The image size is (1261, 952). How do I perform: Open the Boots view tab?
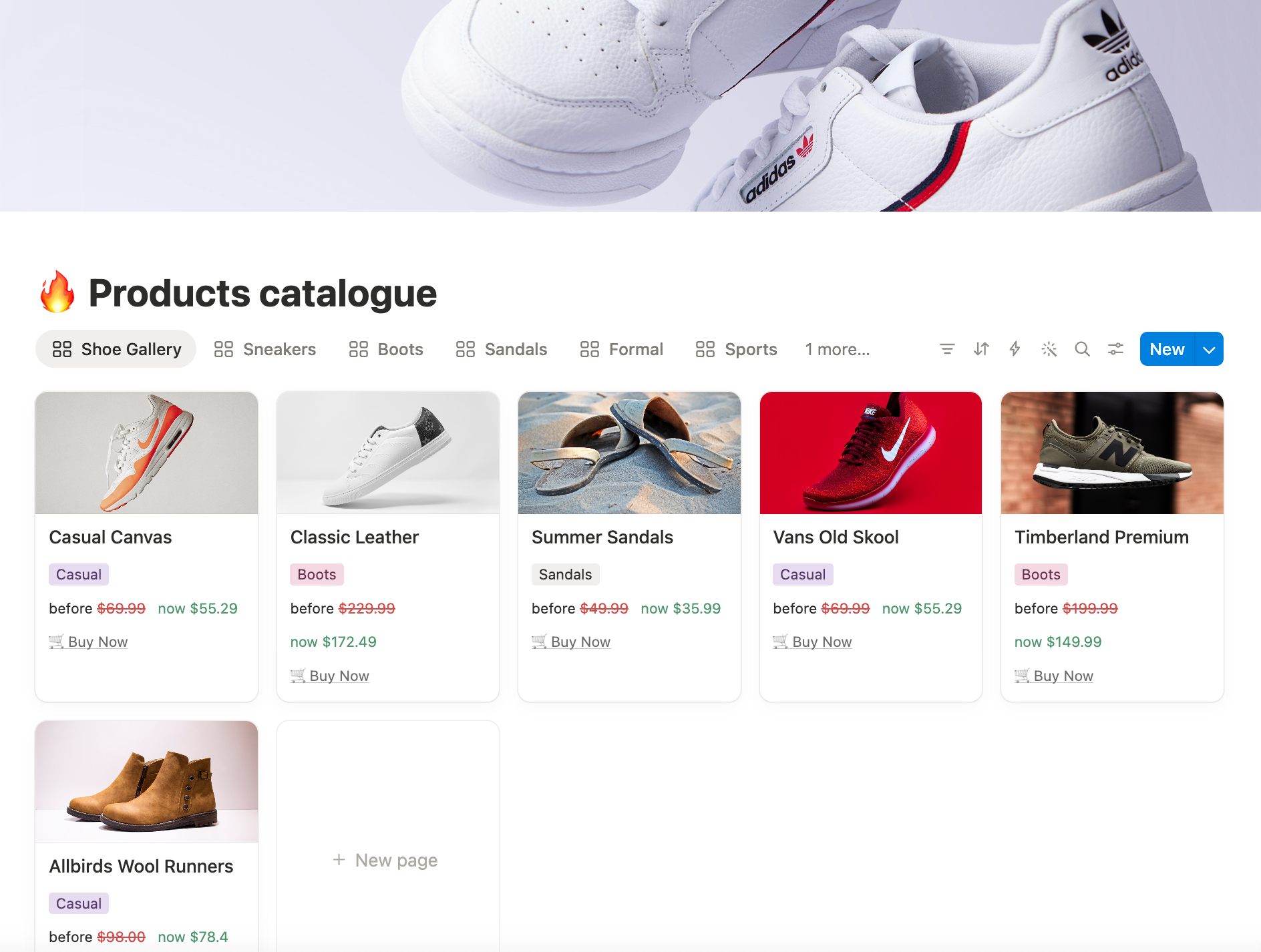point(386,349)
